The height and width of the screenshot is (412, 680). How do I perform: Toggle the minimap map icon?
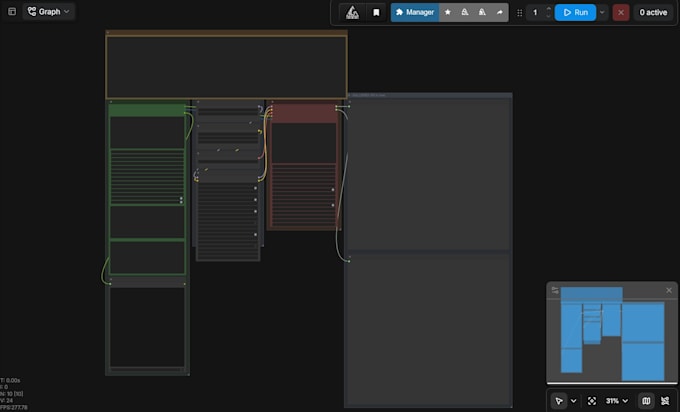tap(646, 401)
